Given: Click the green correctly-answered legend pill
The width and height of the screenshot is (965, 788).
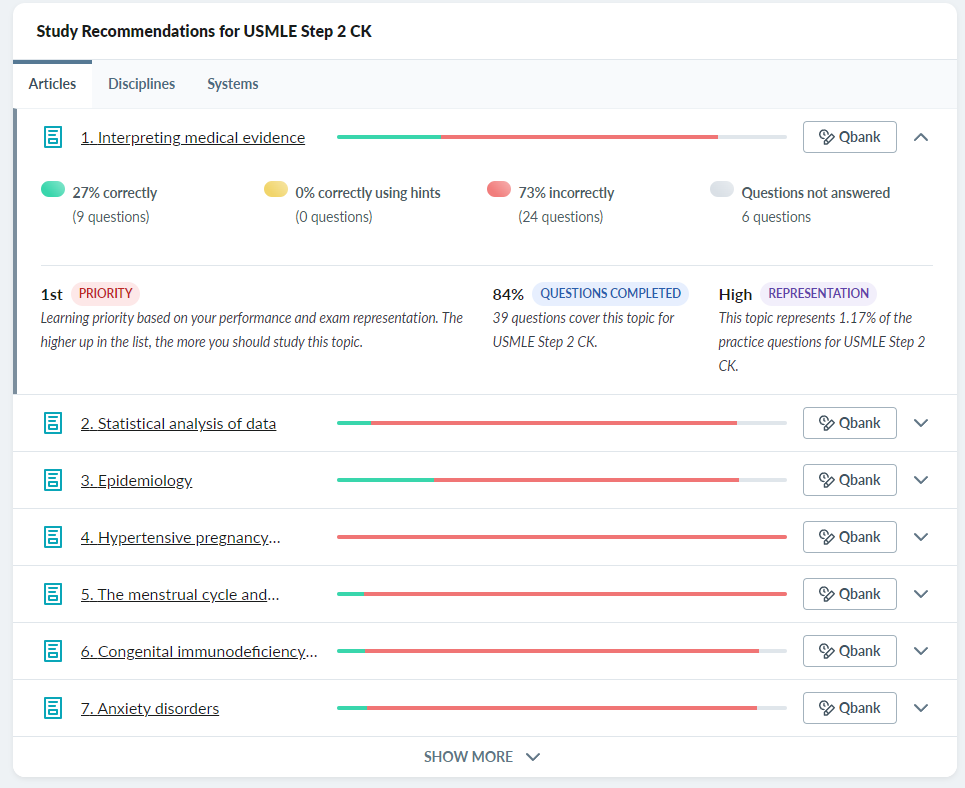Looking at the screenshot, I should coord(54,190).
